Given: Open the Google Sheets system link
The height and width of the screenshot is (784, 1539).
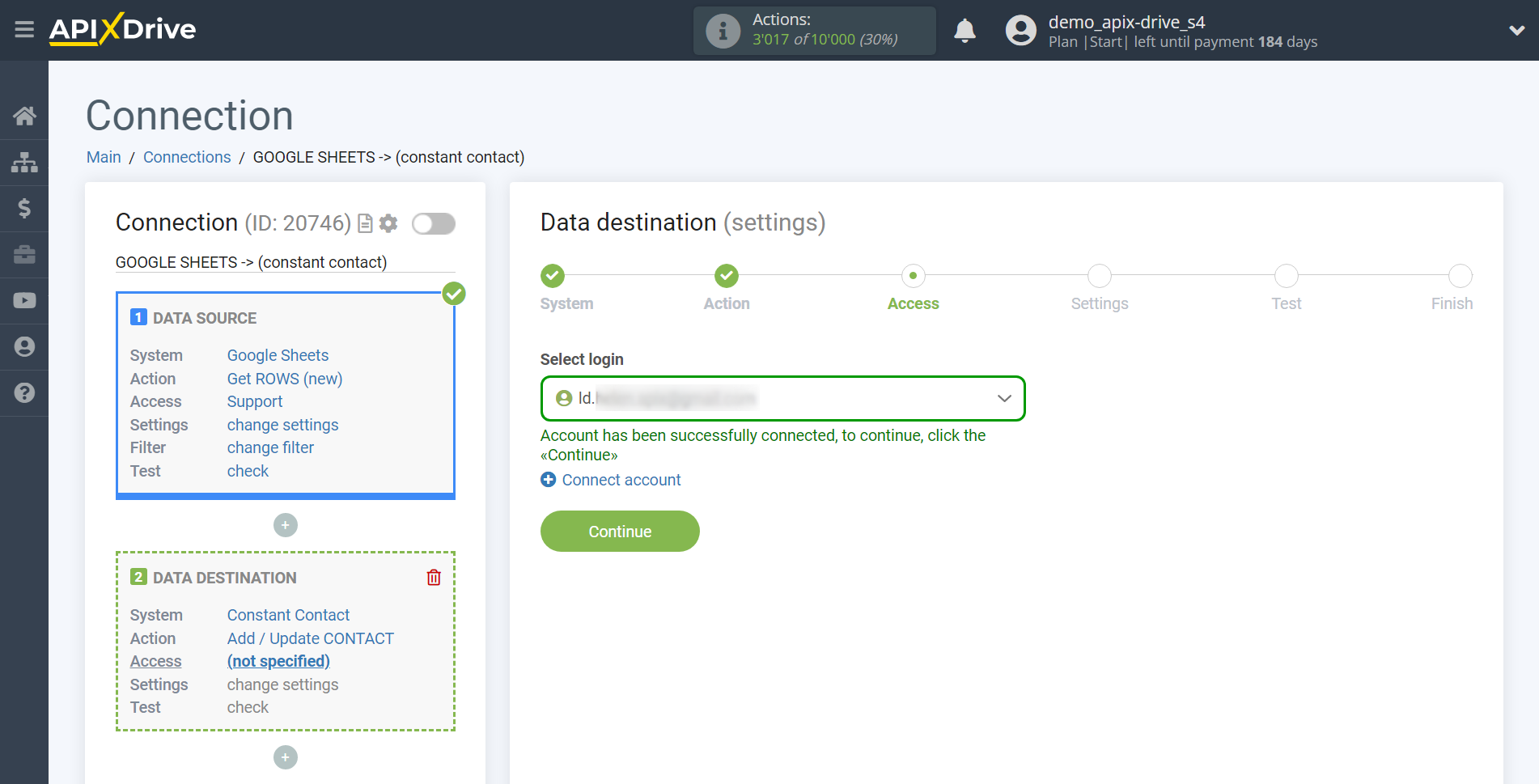Looking at the screenshot, I should coord(278,355).
